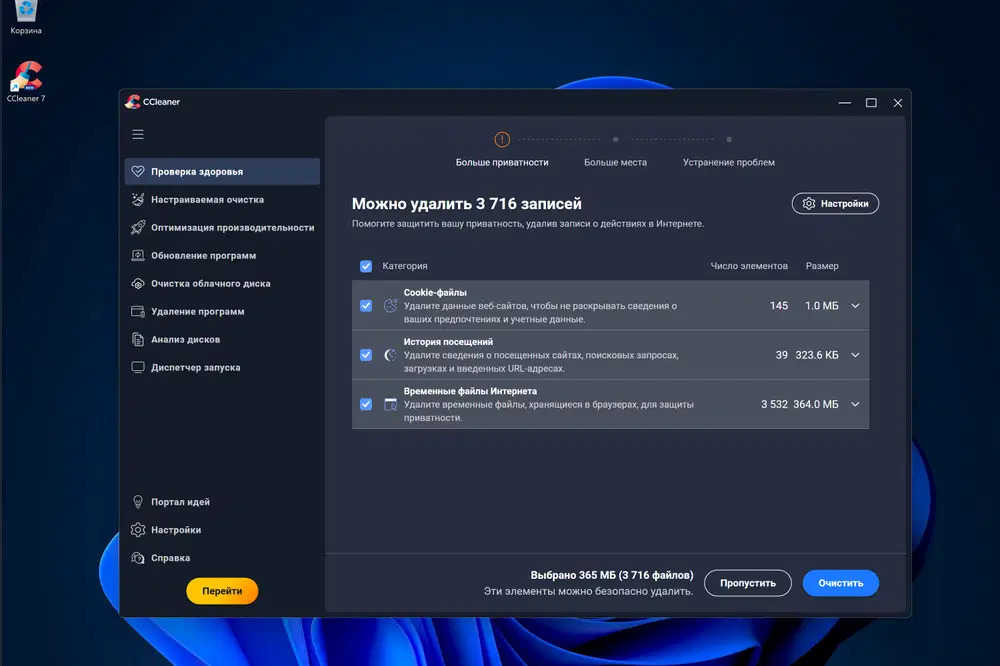
Task: Click the Выбрано 365 МБ summary text
Action: click(612, 575)
